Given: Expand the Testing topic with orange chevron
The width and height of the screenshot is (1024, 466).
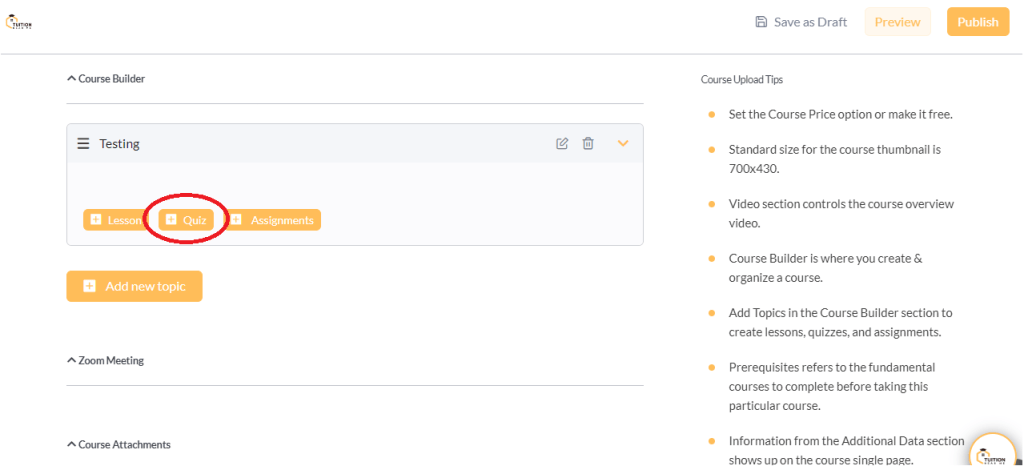Looking at the screenshot, I should point(623,144).
